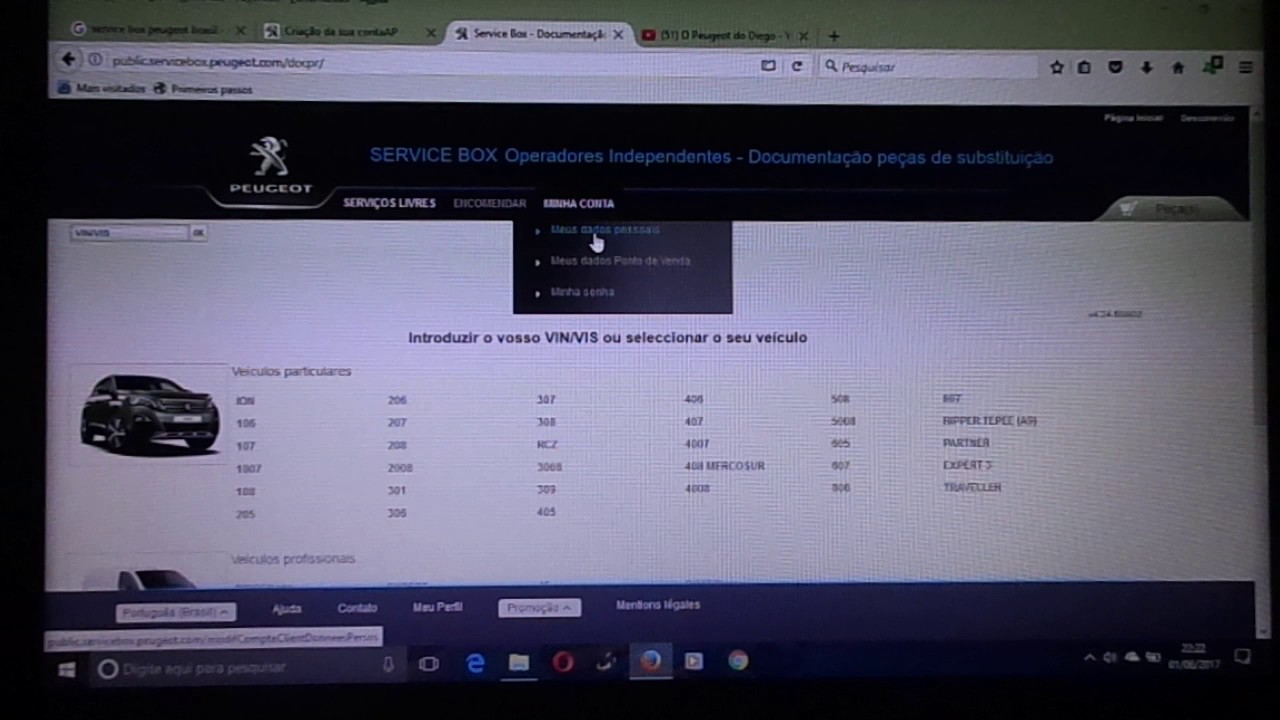The image size is (1280, 720).
Task: Go to Firefox home icon
Action: (1178, 67)
